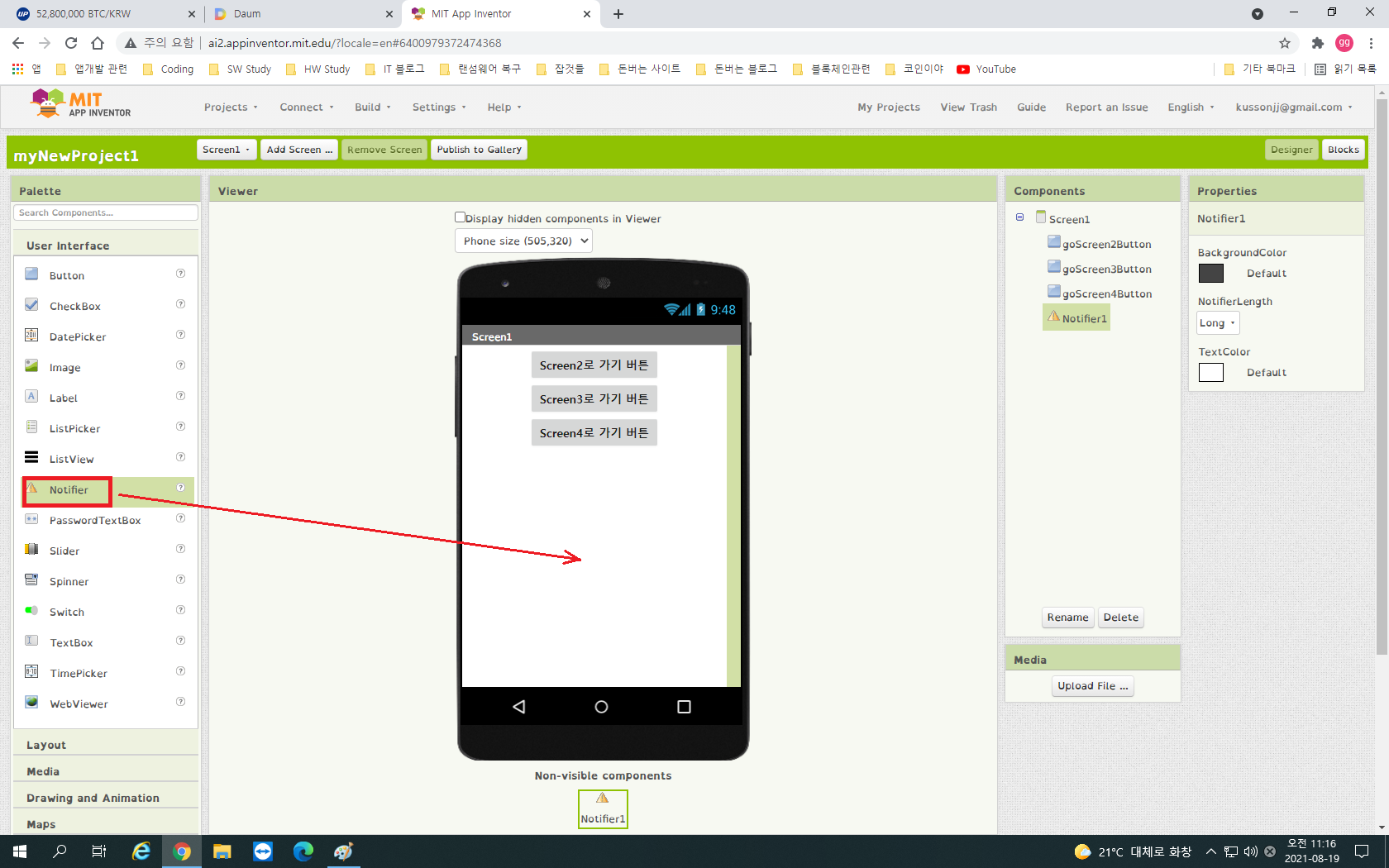1389x868 pixels.
Task: Pick the TextColor swatch
Action: (1210, 372)
